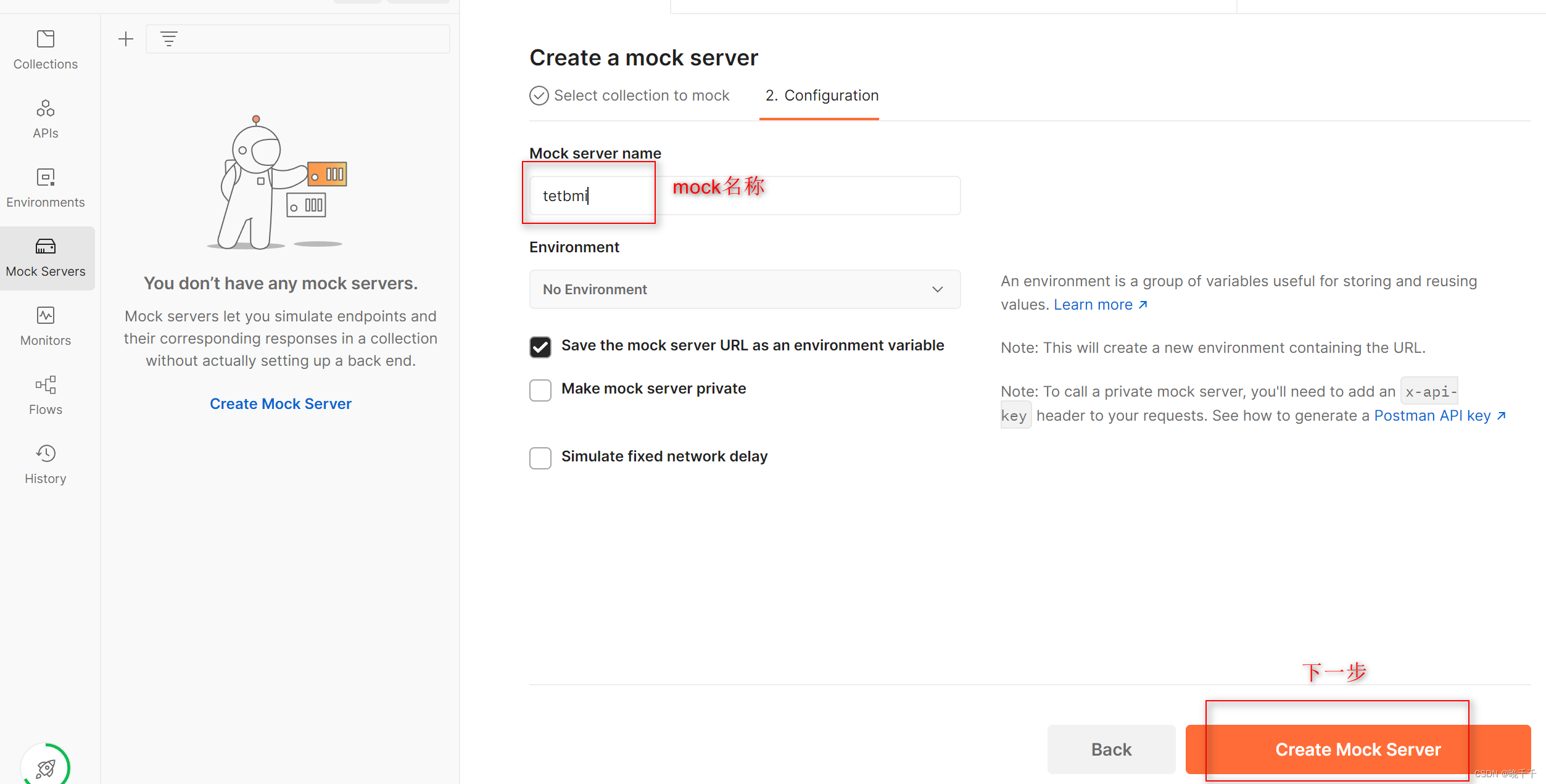Viewport: 1546px width, 784px height.
Task: Click the Configuration tab
Action: pyautogui.click(x=820, y=95)
